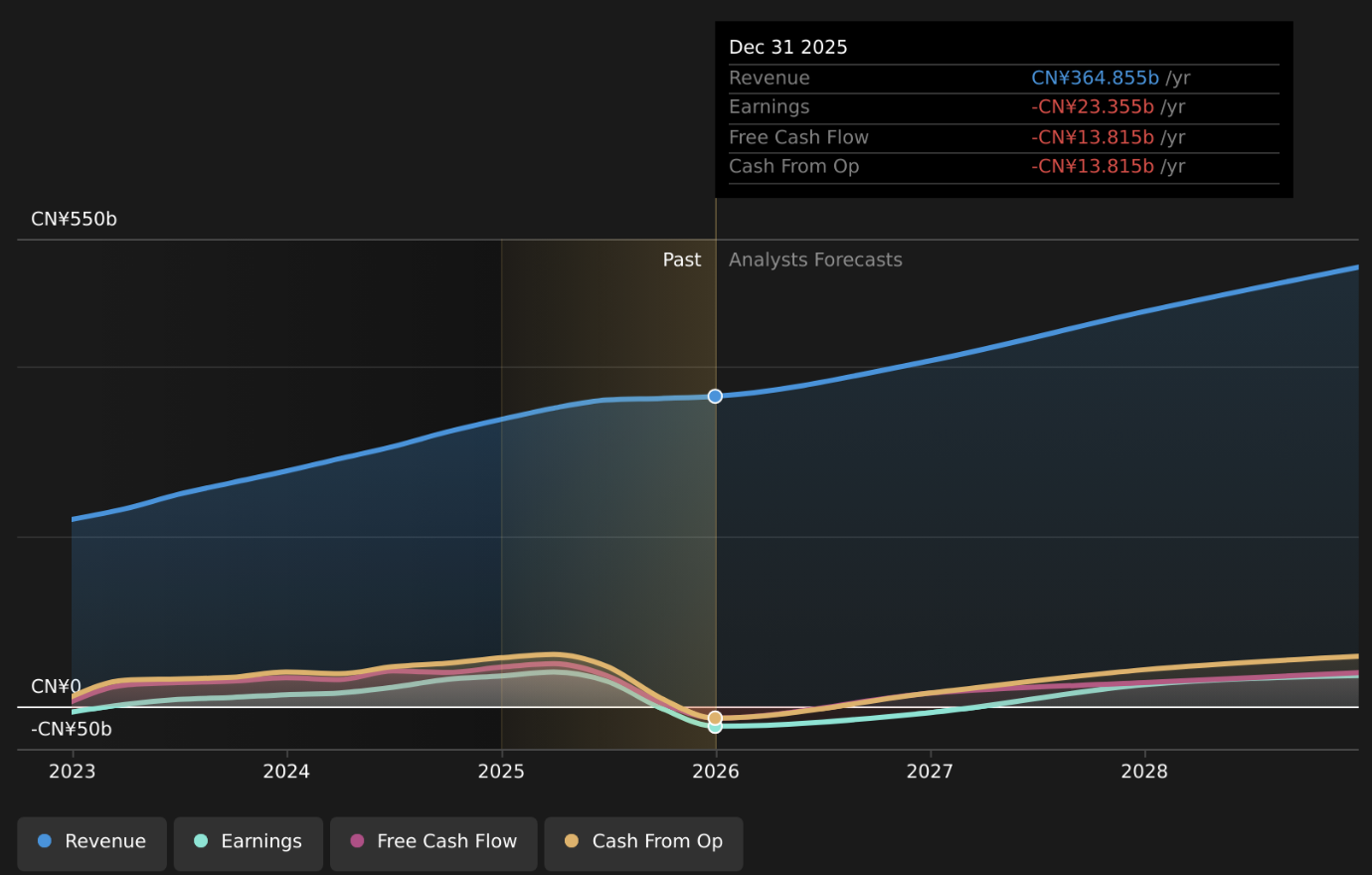Hide the Earnings series via legend

249,842
